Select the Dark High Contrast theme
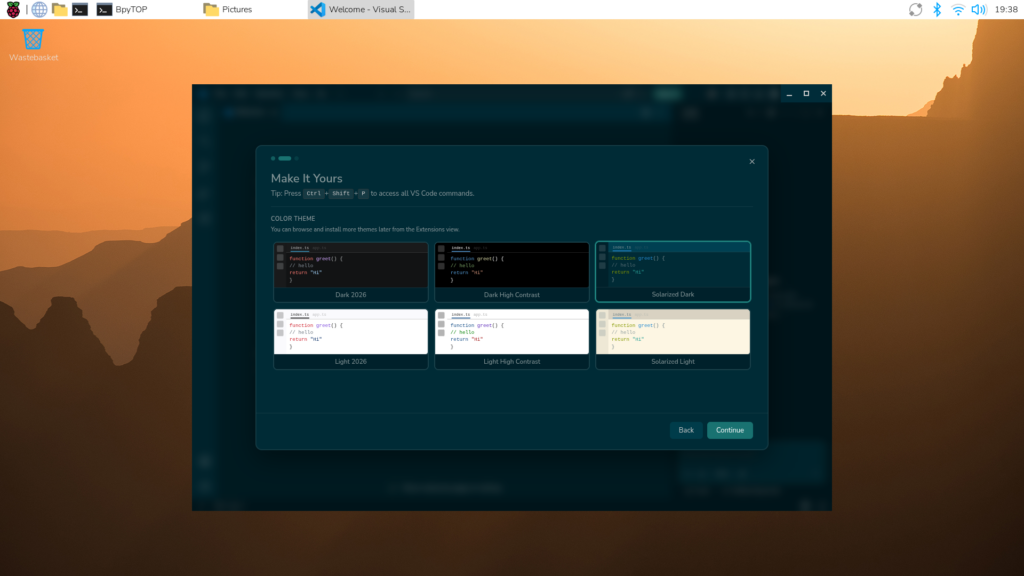The height and width of the screenshot is (576, 1024). click(x=511, y=272)
